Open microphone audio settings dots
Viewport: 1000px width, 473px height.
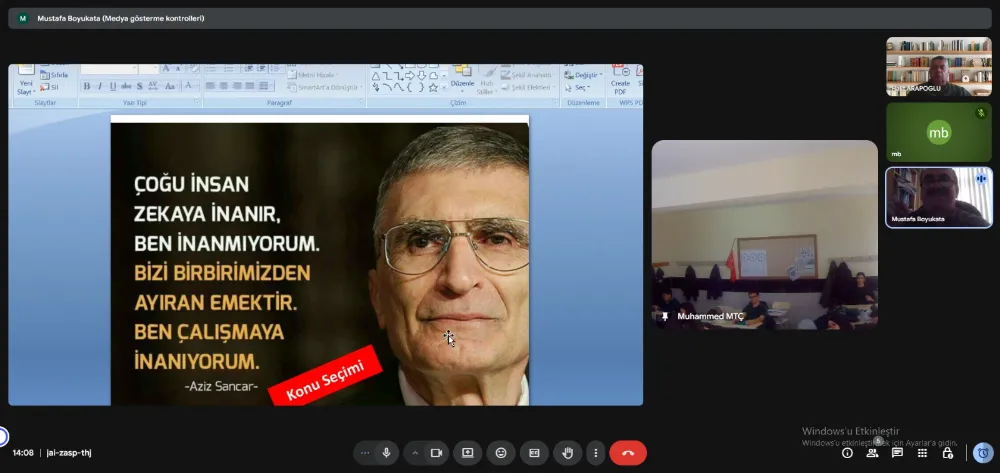pos(365,453)
